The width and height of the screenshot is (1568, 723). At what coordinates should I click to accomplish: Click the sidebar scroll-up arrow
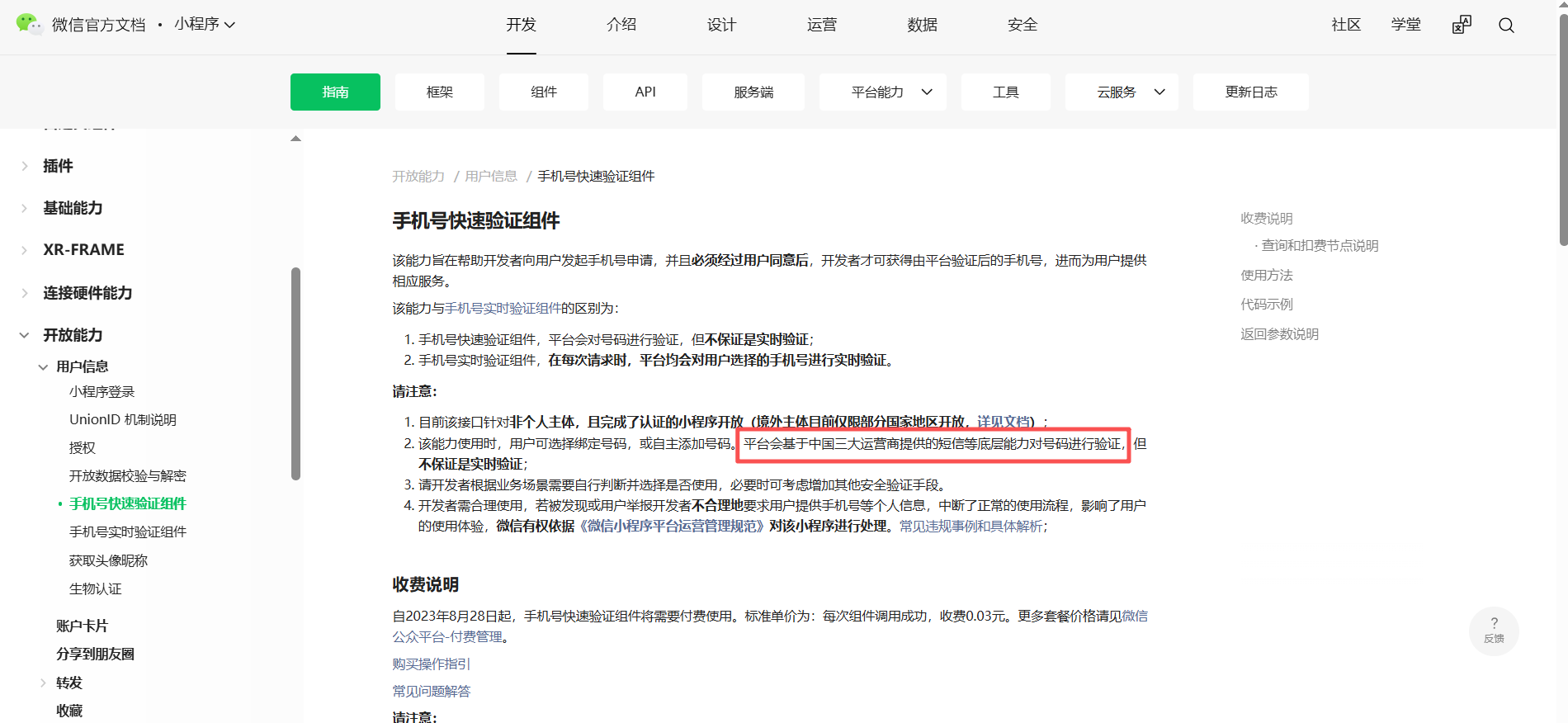click(x=295, y=139)
